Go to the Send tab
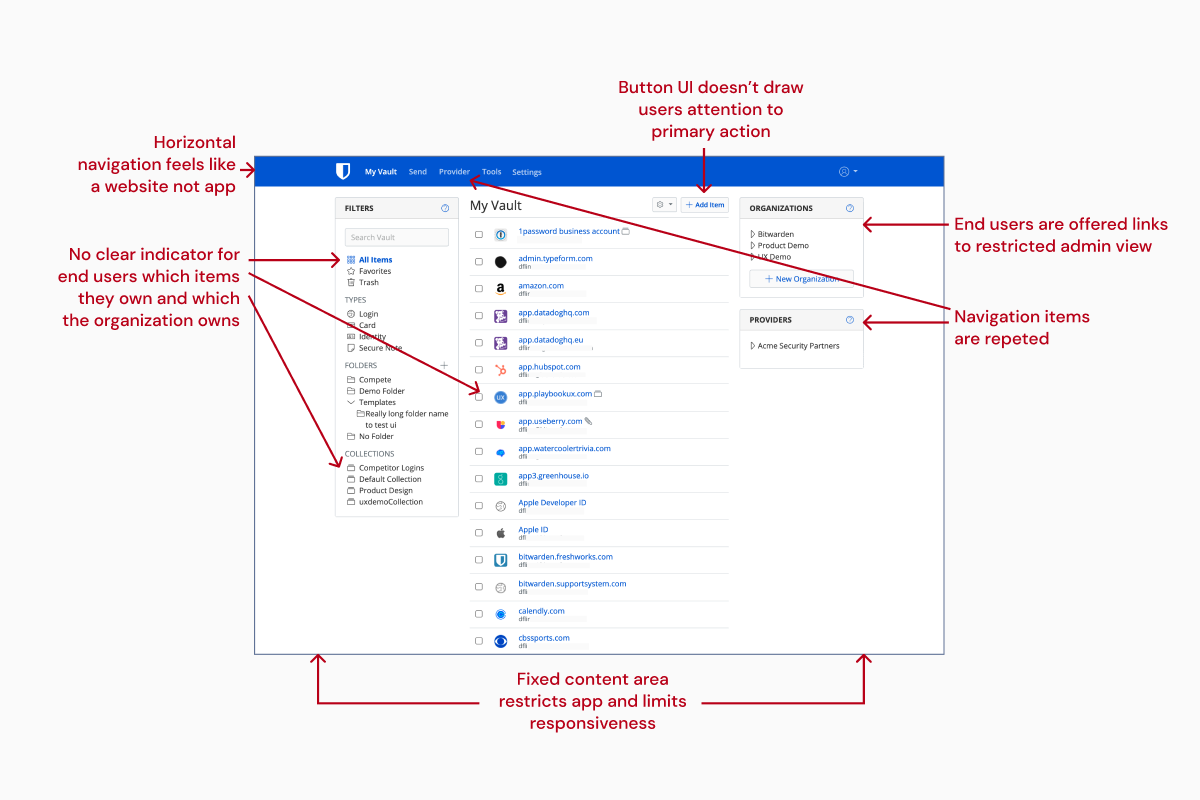The height and width of the screenshot is (800, 1200). click(418, 172)
